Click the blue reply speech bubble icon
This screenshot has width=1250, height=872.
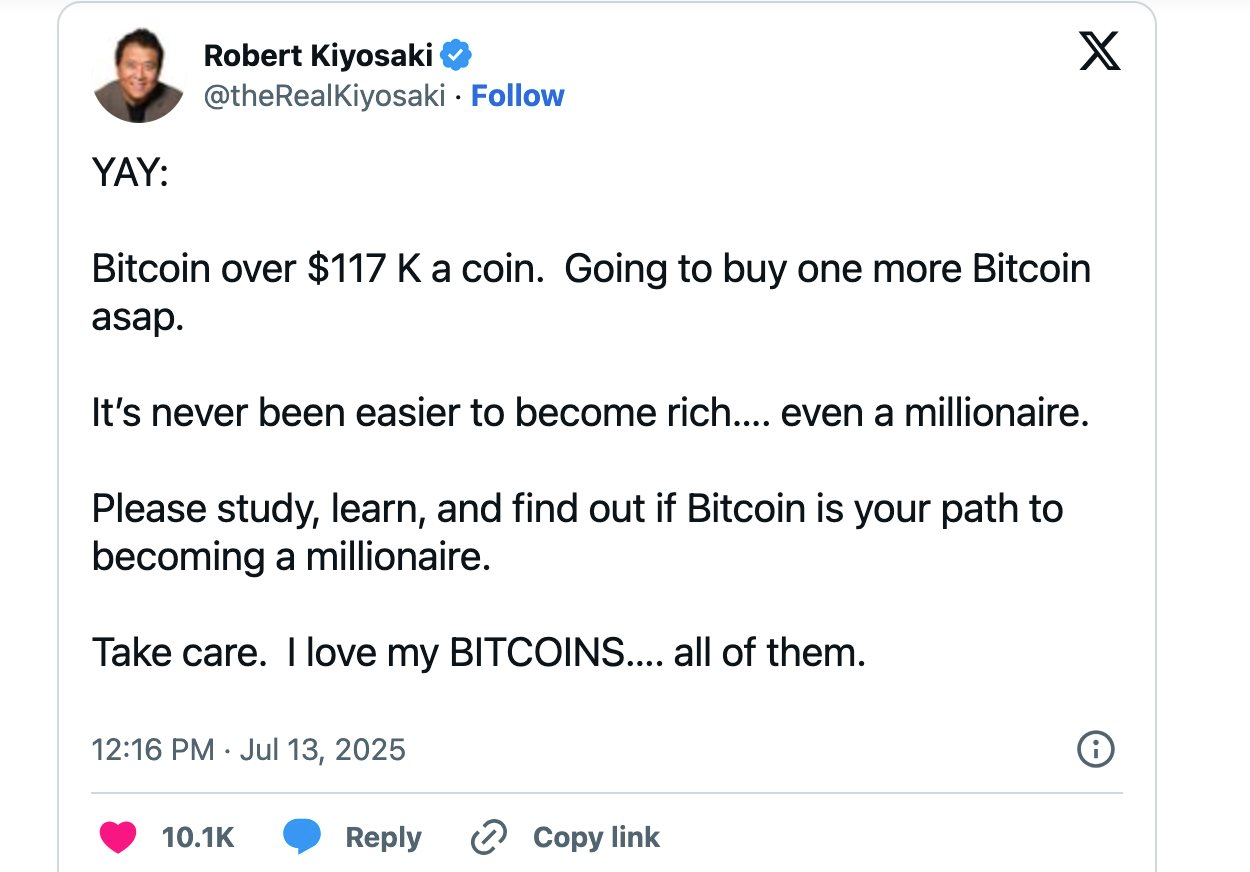pos(302,837)
